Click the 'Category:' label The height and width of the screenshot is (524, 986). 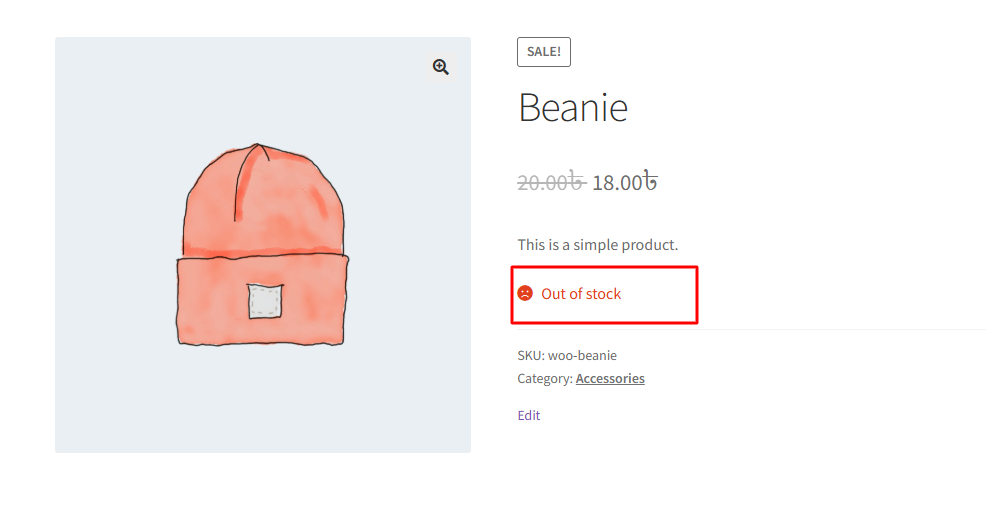click(545, 378)
